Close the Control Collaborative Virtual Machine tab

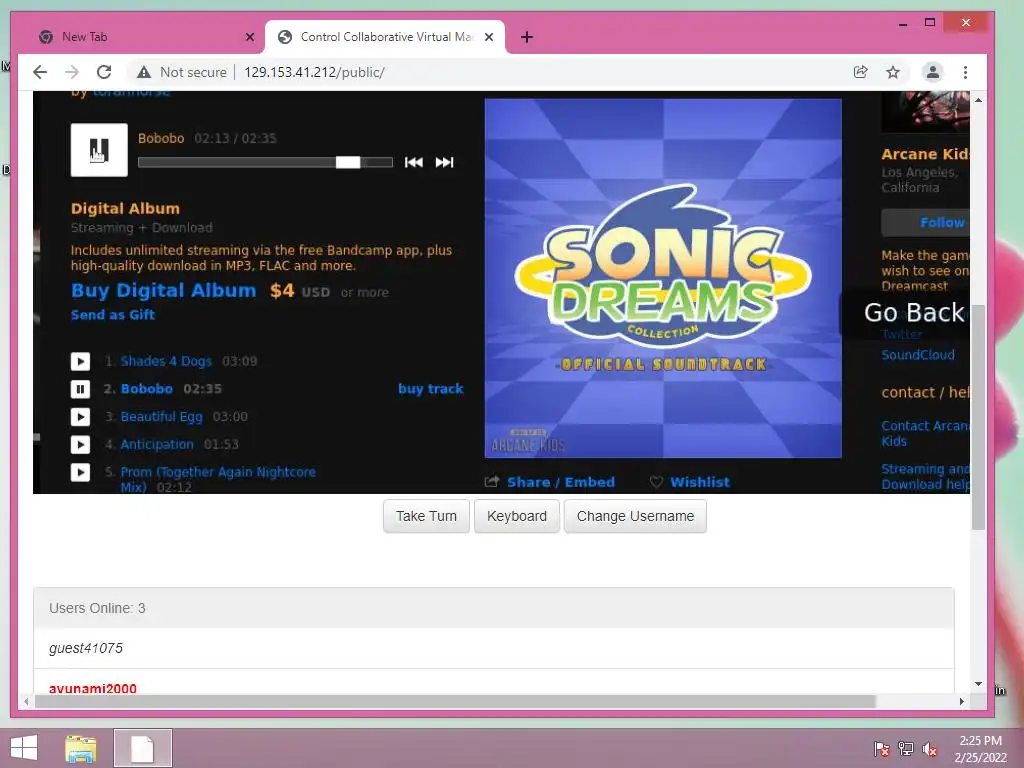pos(488,37)
